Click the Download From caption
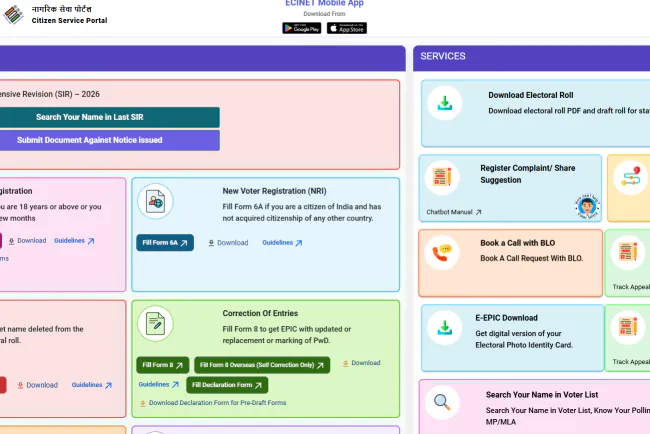 point(324,14)
